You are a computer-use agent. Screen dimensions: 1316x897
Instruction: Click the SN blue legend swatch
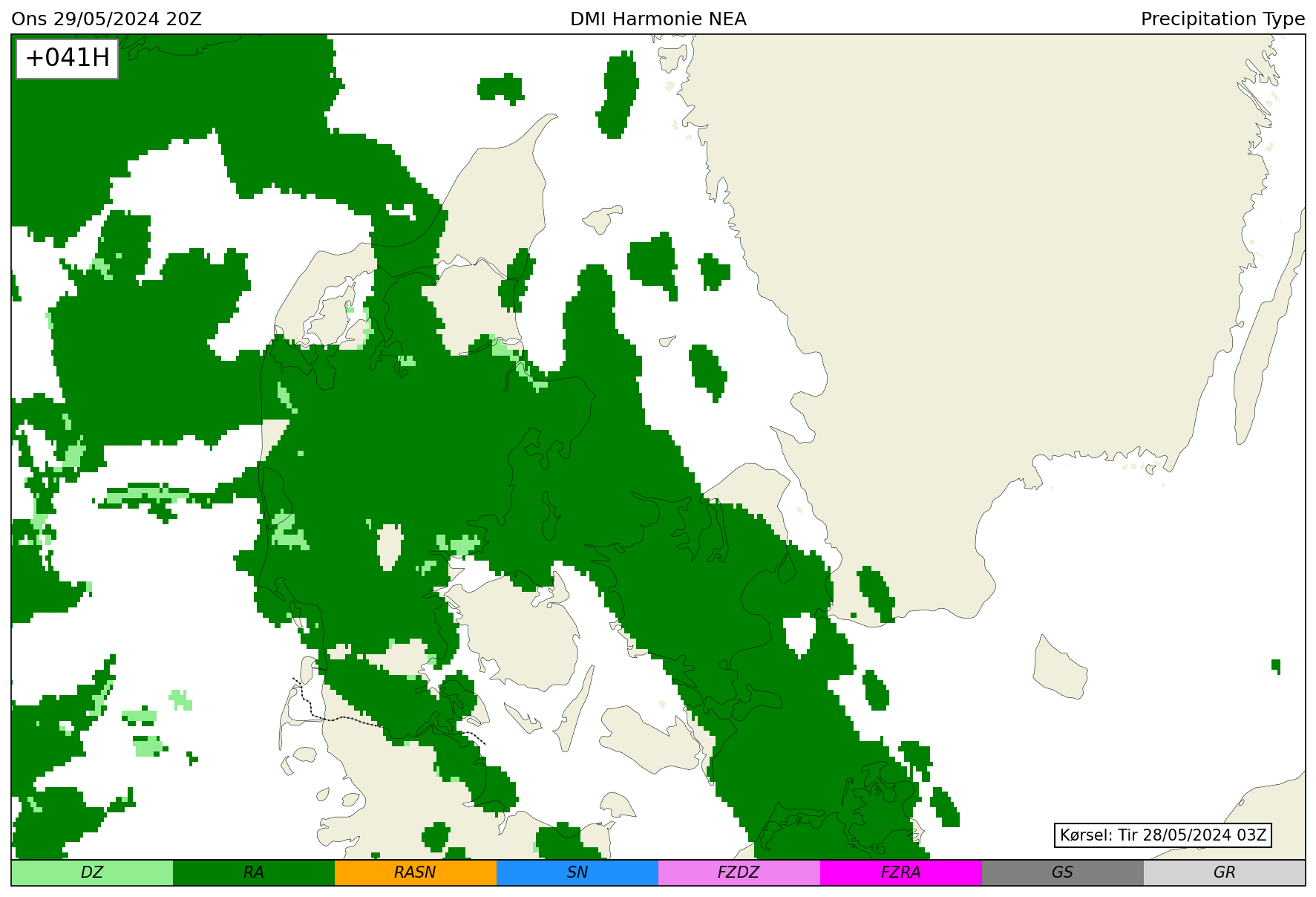[577, 872]
